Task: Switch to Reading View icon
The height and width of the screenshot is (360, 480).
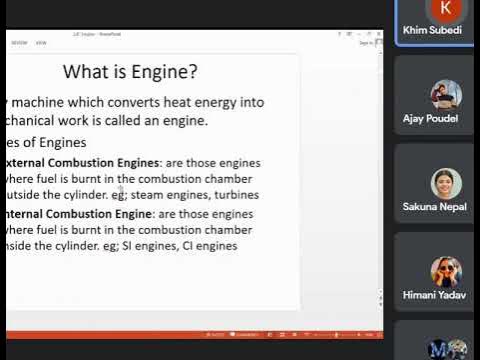Action: tap(295, 334)
